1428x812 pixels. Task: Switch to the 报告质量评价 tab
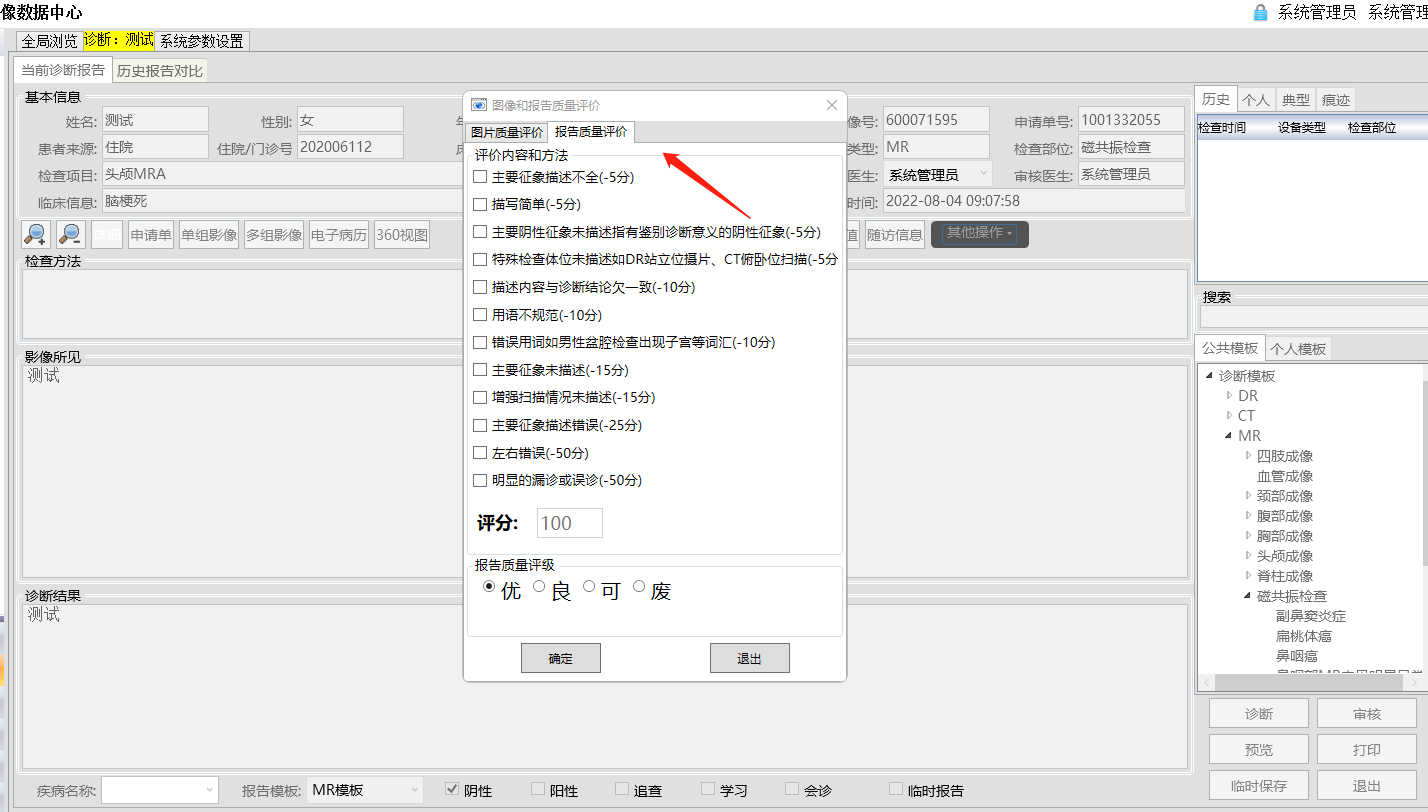tap(591, 132)
